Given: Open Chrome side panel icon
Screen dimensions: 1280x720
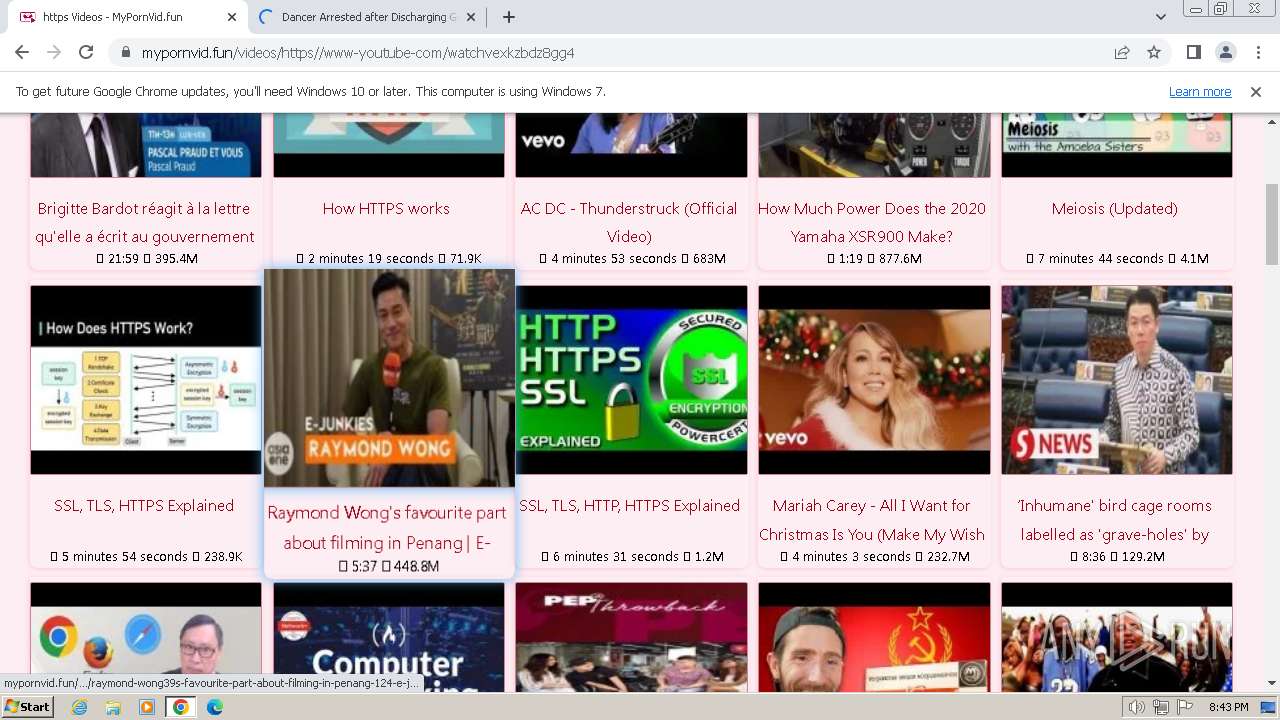Looking at the screenshot, I should pos(1193,52).
